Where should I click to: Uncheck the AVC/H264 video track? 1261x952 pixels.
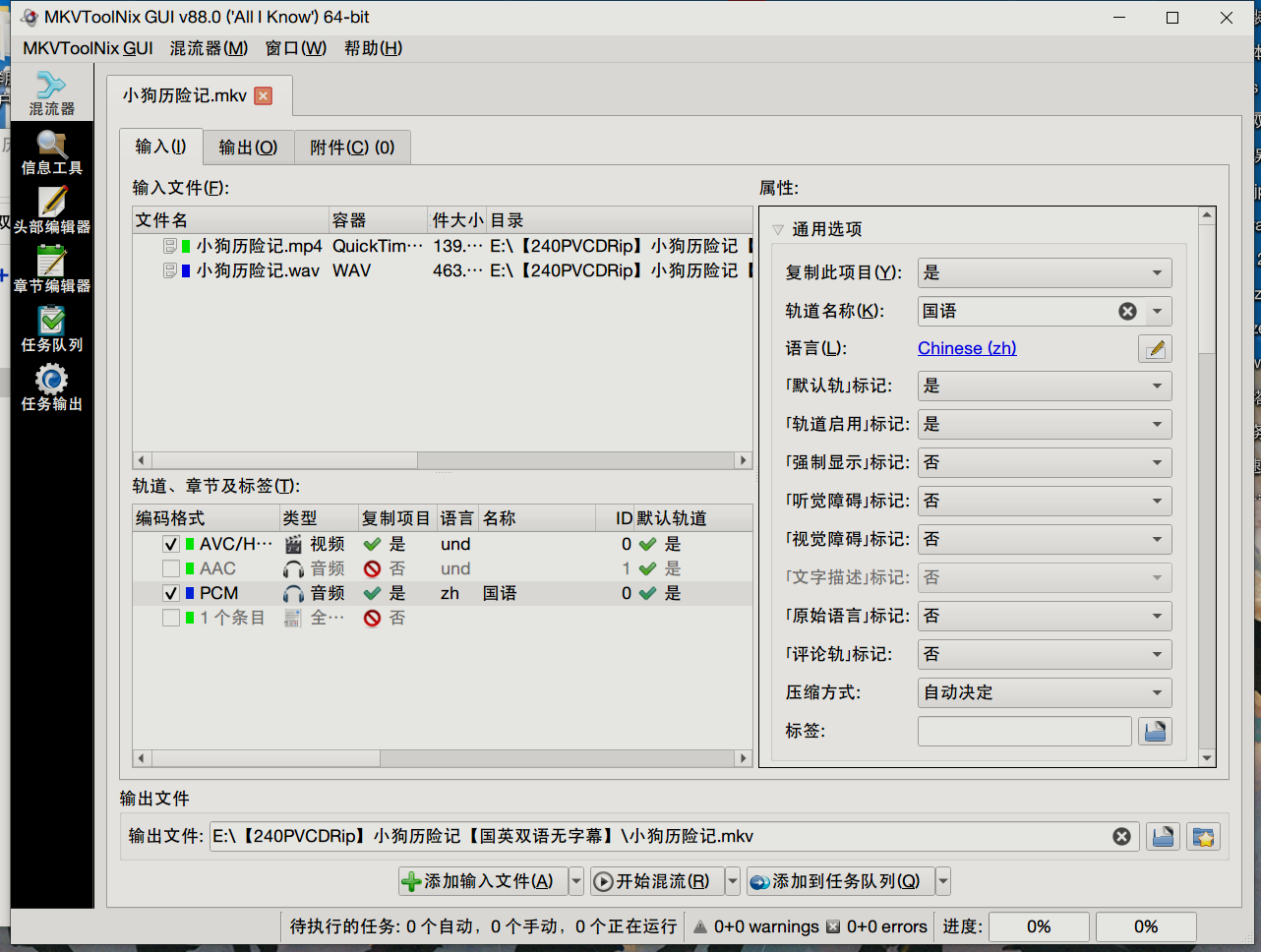(x=170, y=544)
